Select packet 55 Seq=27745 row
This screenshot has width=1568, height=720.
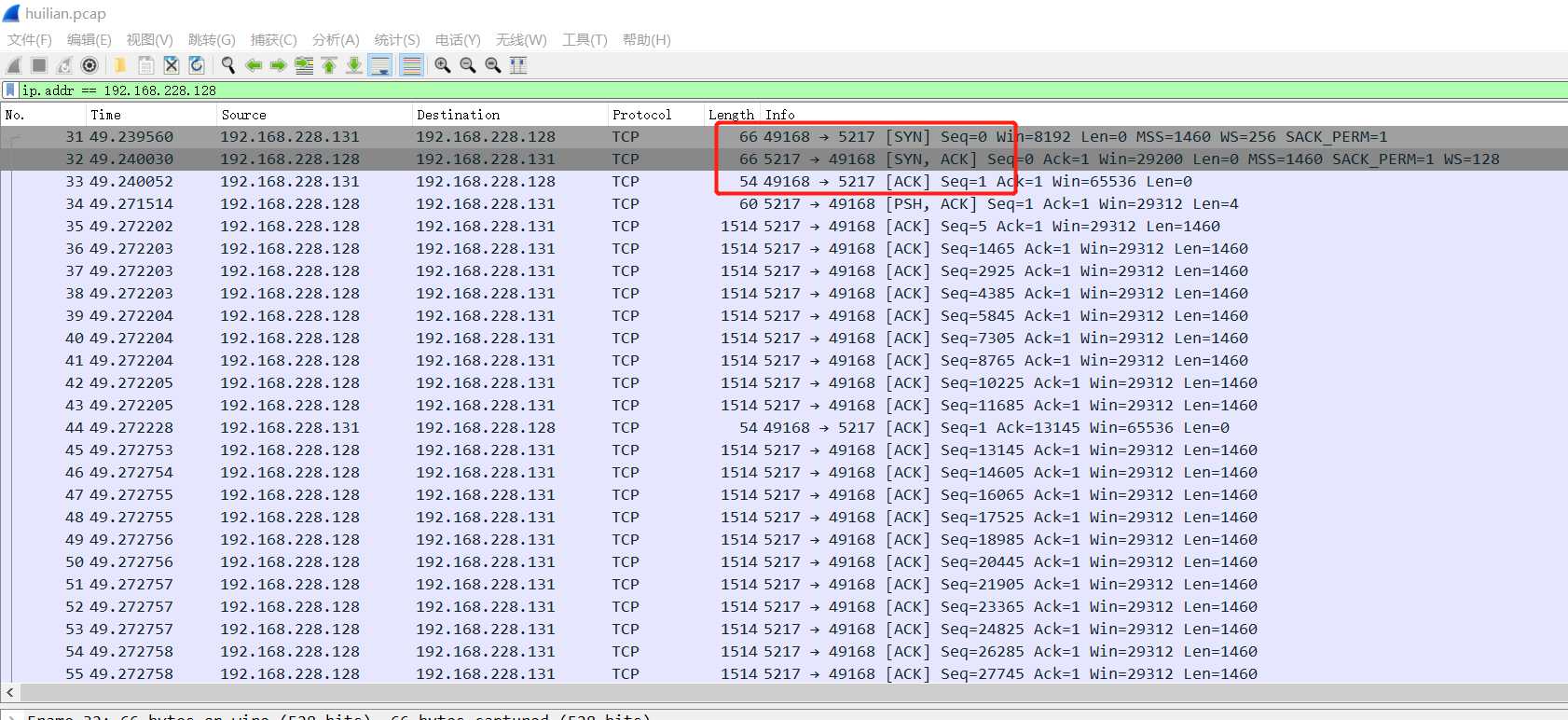pyautogui.click(x=784, y=673)
